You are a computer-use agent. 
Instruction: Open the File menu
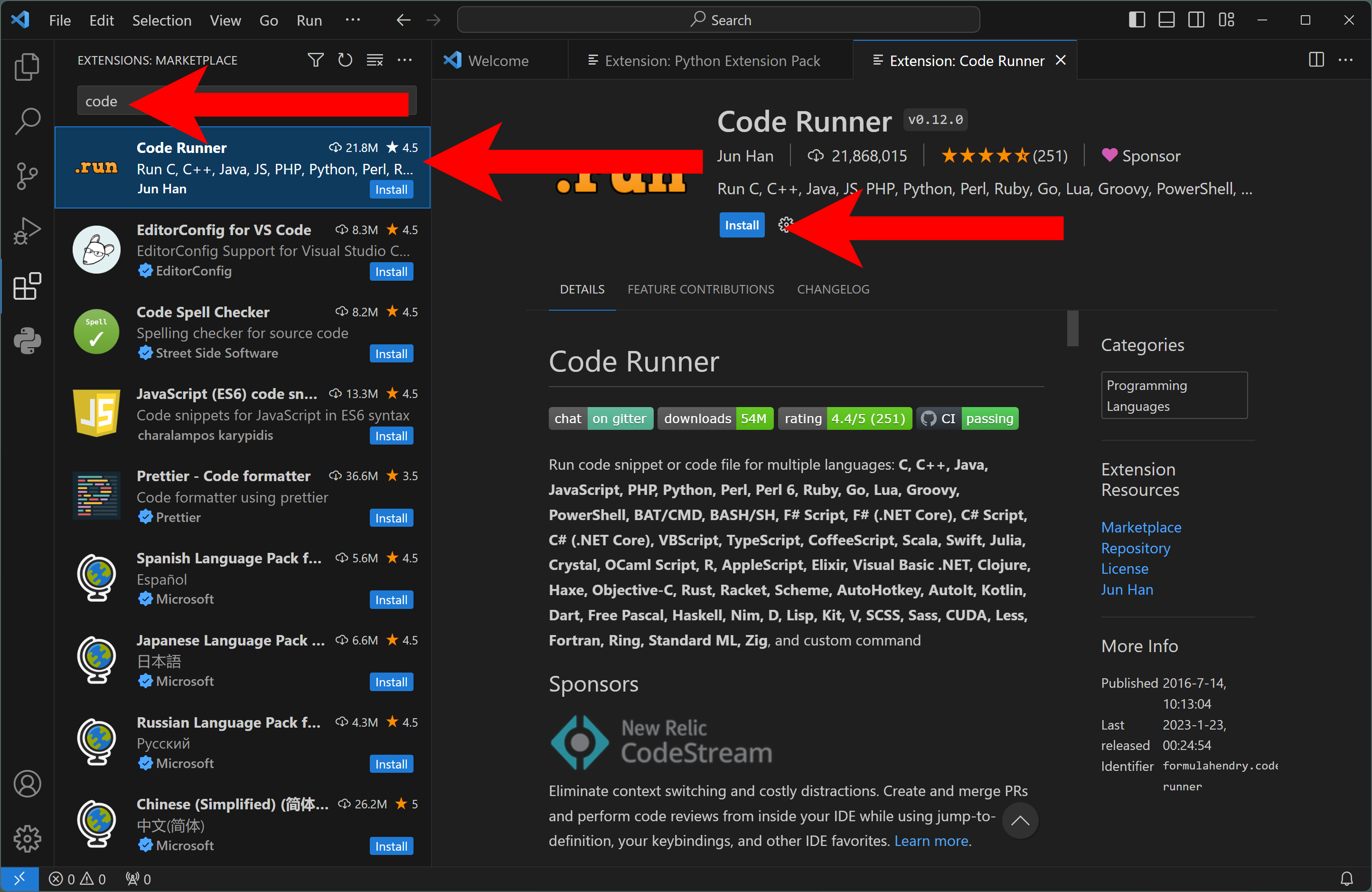pos(60,20)
